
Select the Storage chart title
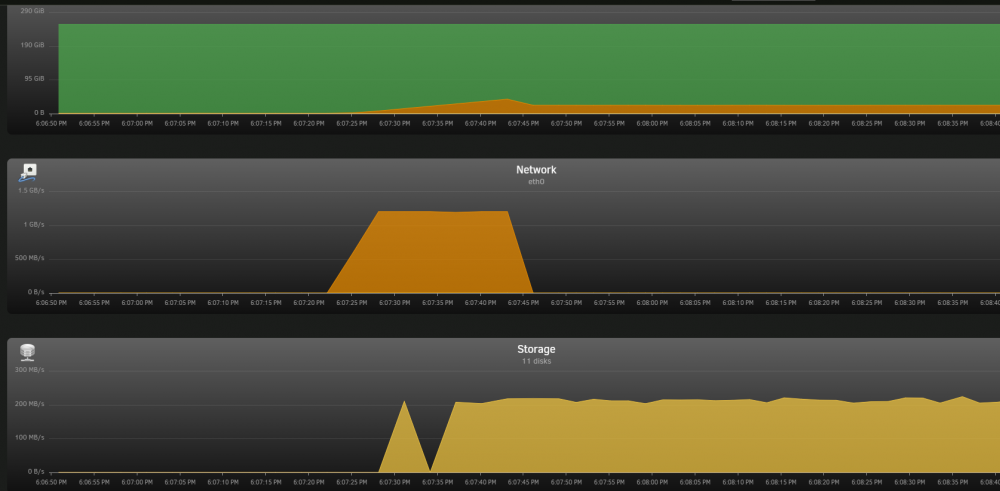pyautogui.click(x=536, y=349)
